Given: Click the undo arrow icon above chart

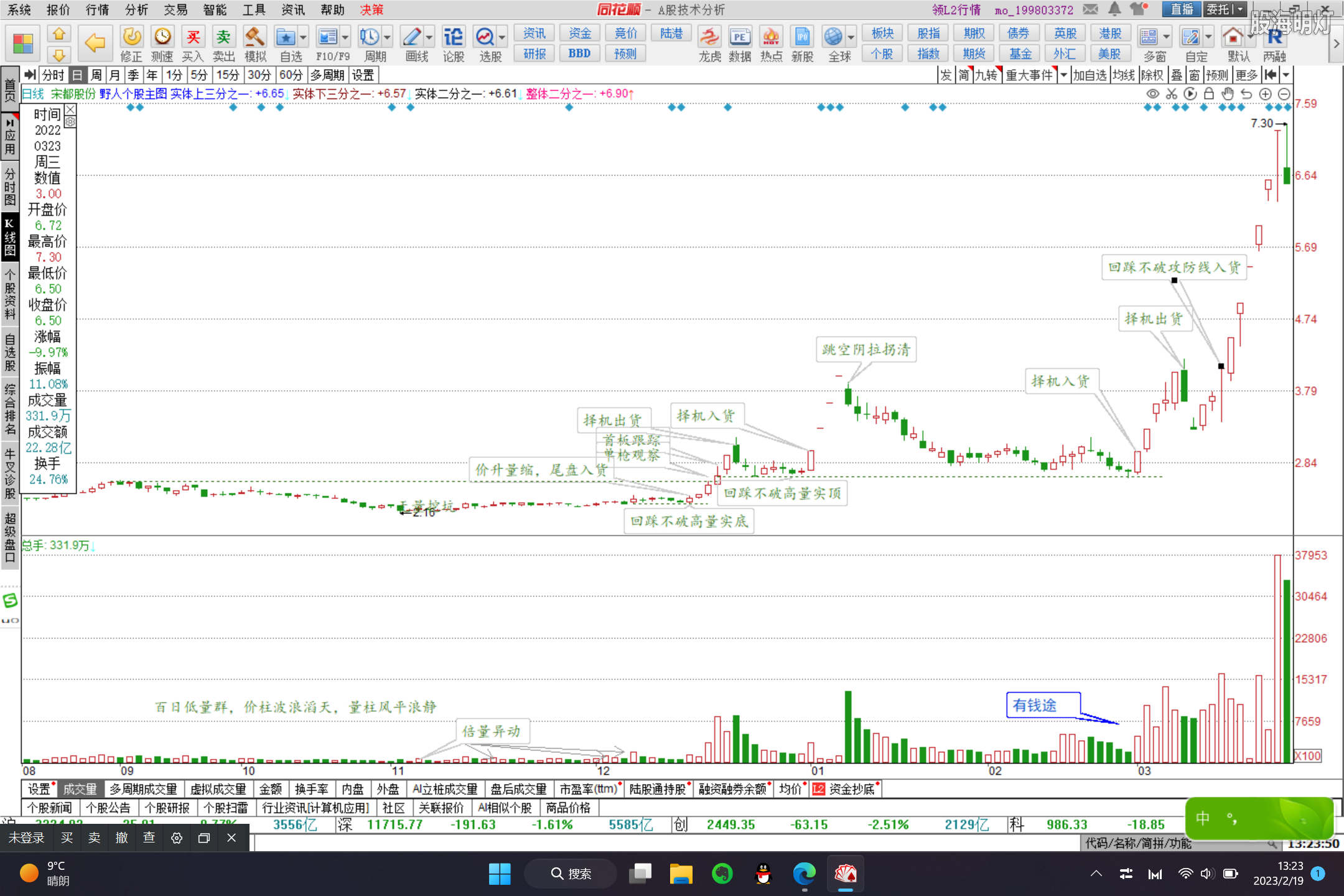Looking at the screenshot, I should [1246, 94].
